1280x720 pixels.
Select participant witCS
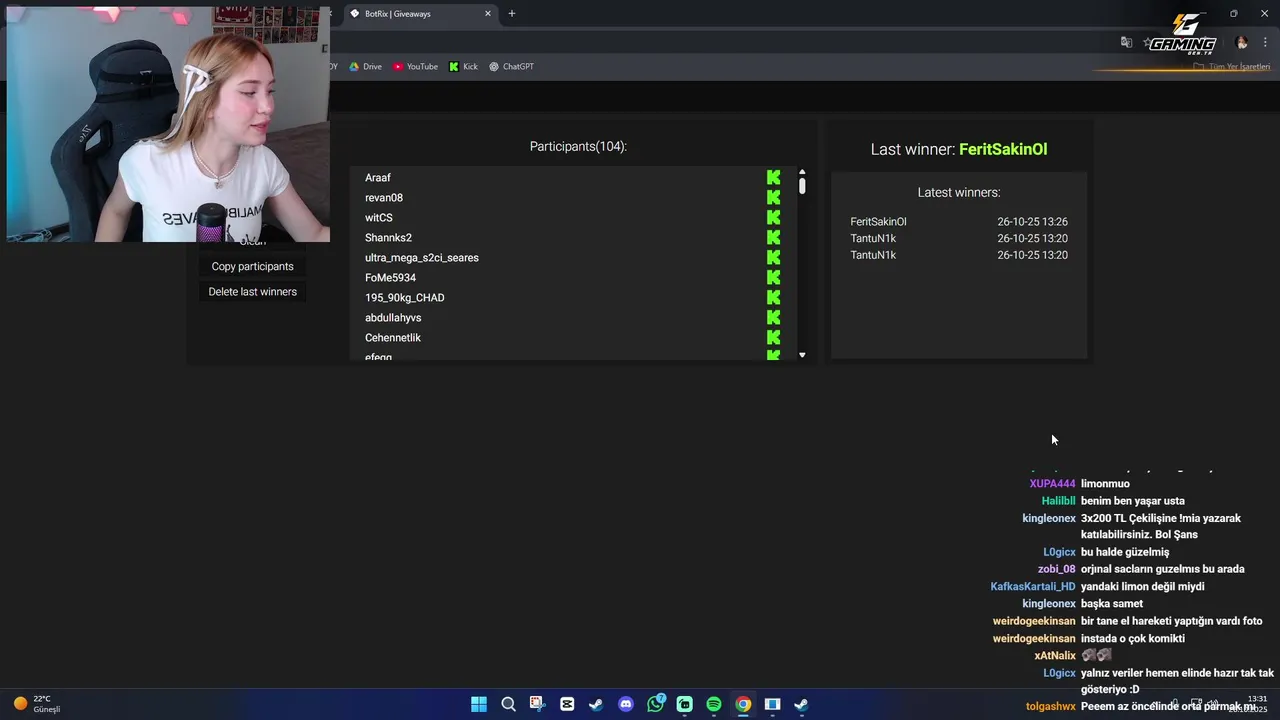(379, 217)
